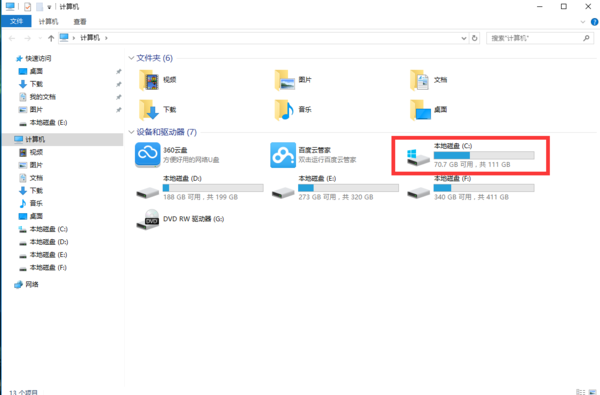600x395 pixels.
Task: Open the 音乐 folder icon
Action: click(x=284, y=110)
